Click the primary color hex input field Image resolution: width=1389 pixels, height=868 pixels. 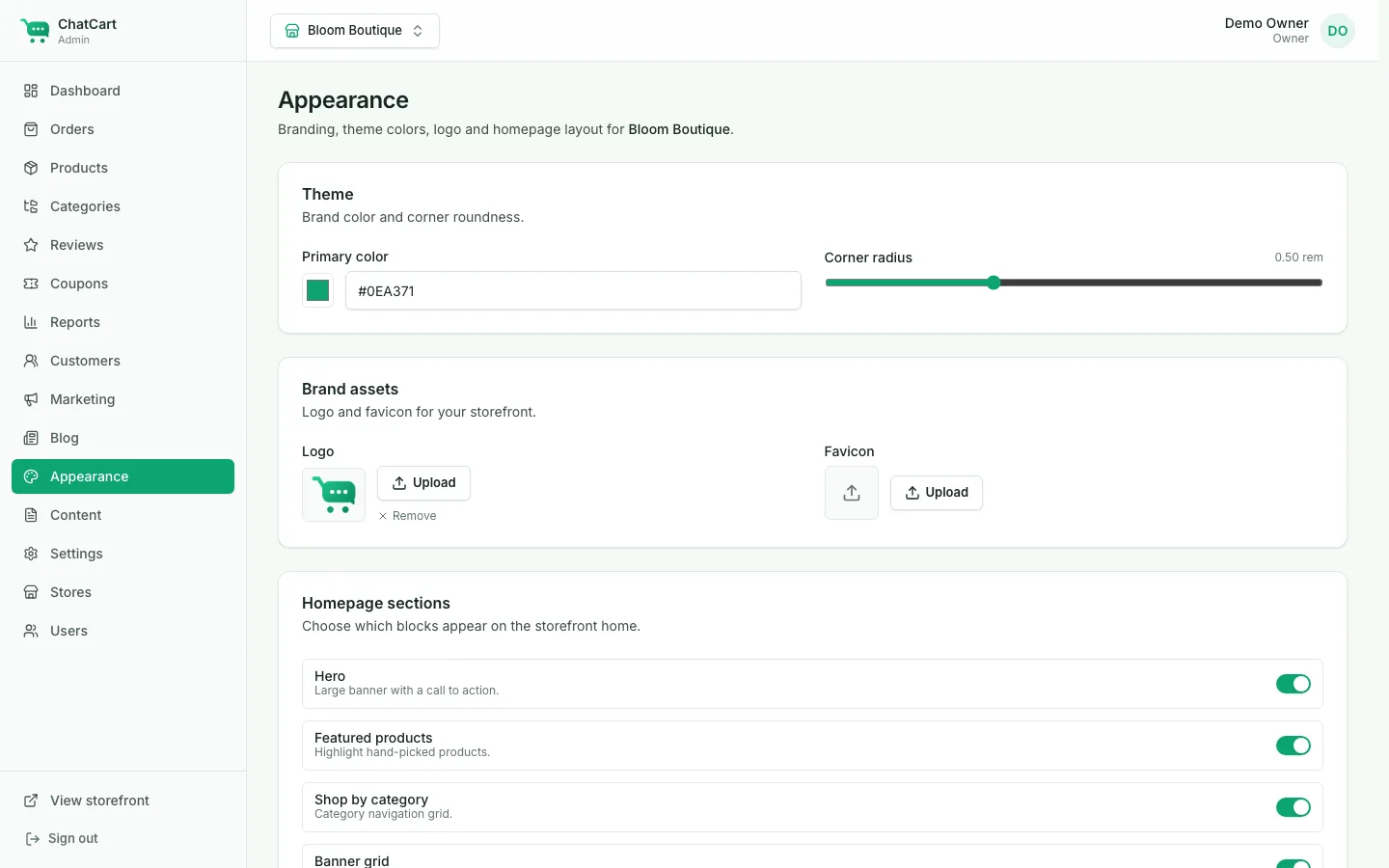tap(573, 290)
